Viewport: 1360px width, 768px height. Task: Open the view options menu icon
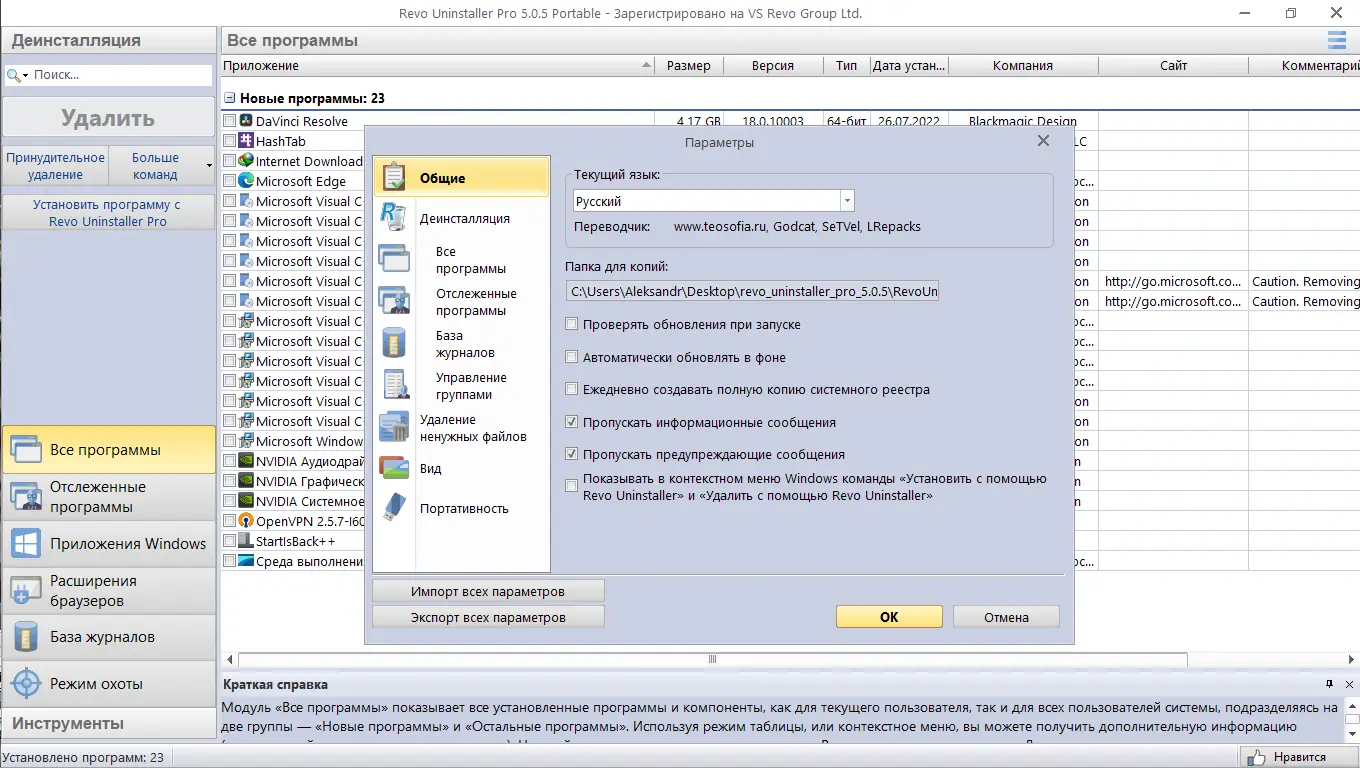pyautogui.click(x=1336, y=40)
